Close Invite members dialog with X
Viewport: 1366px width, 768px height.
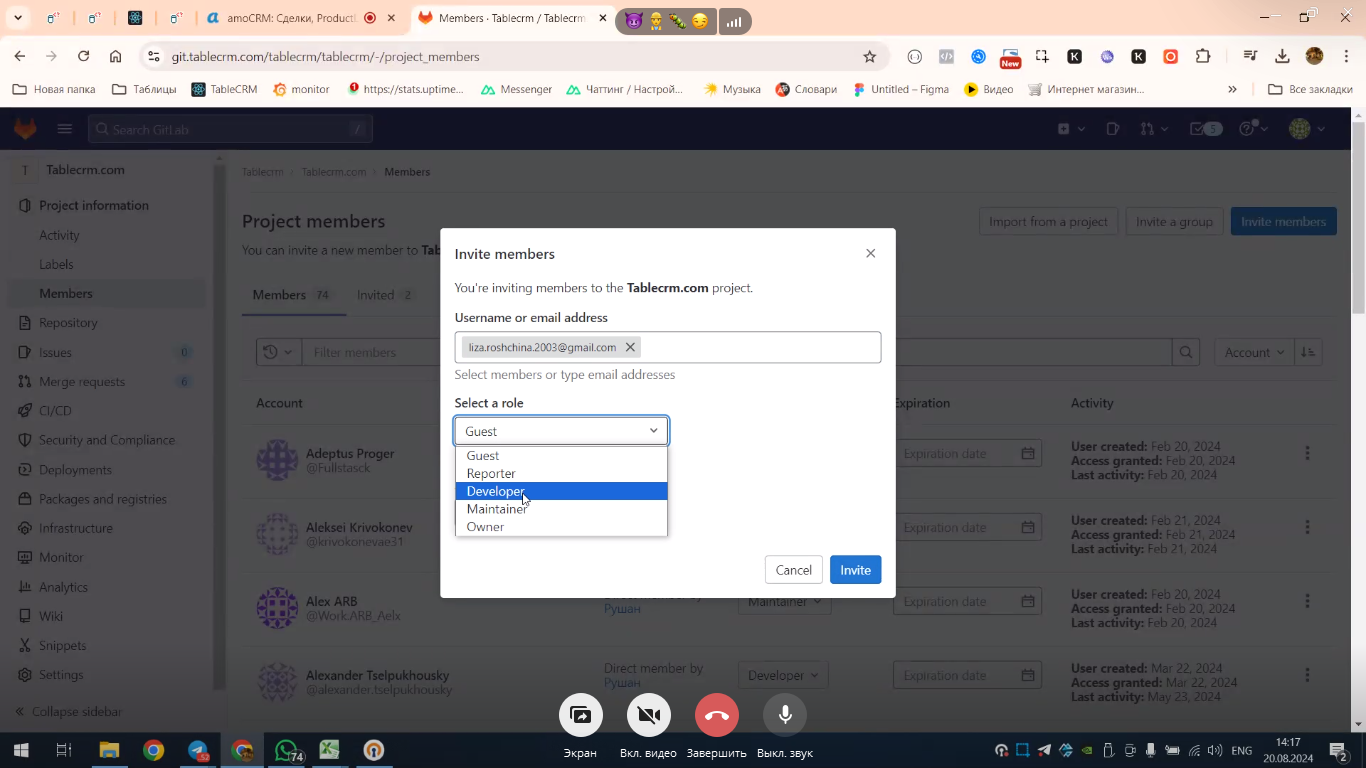click(x=870, y=253)
